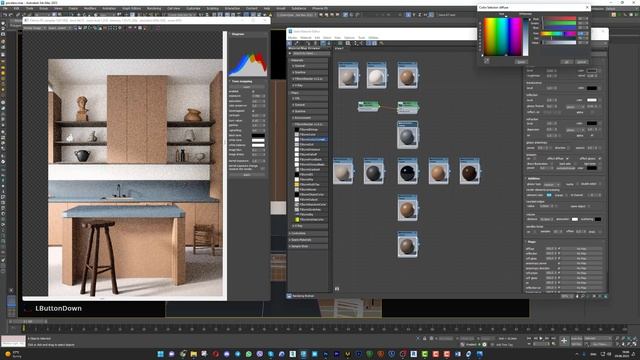This screenshot has height=360, width=640.
Task: Open the weather widget on taskbar
Action: 13,354
